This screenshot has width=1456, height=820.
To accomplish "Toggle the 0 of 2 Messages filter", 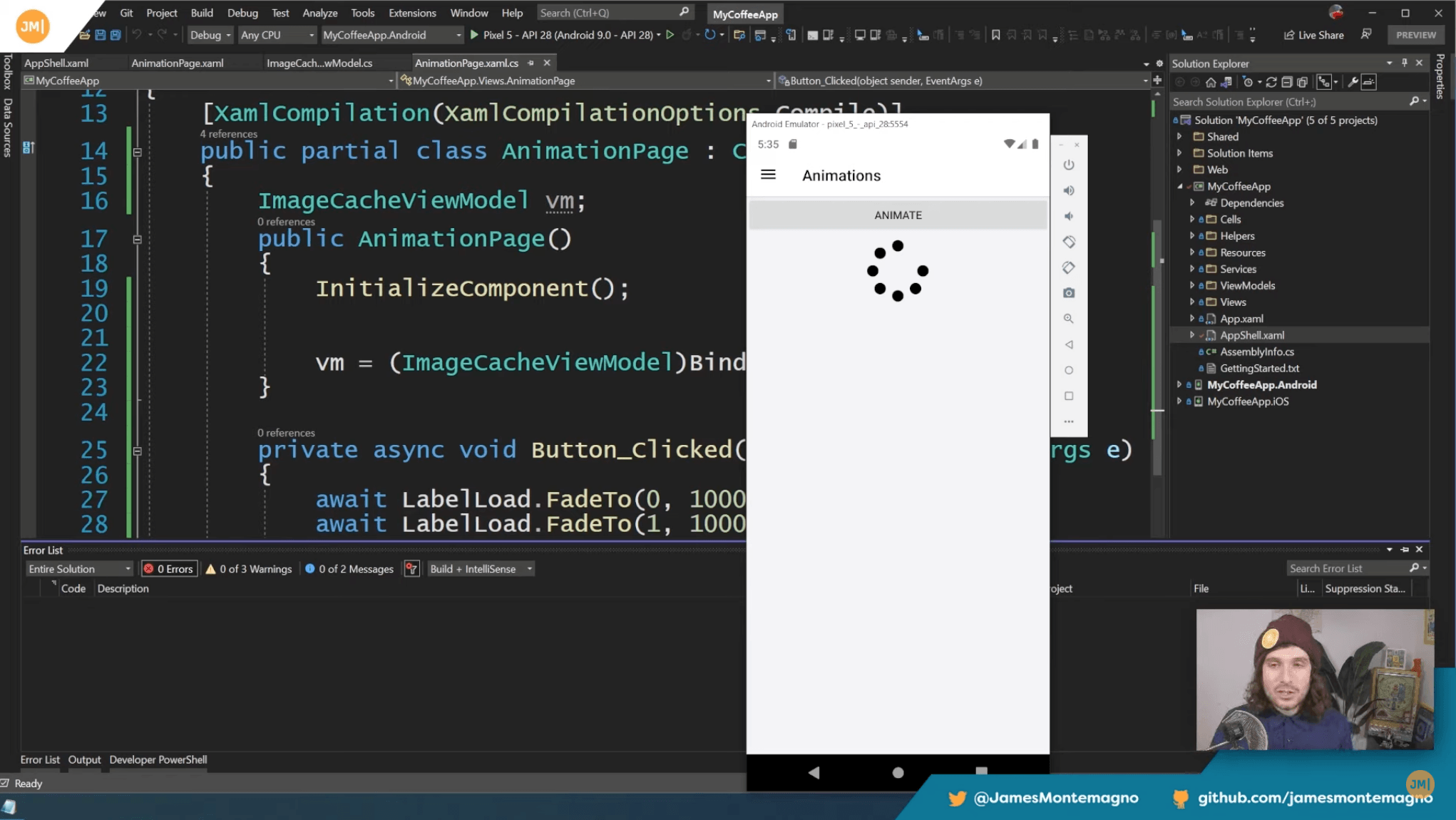I will [349, 568].
